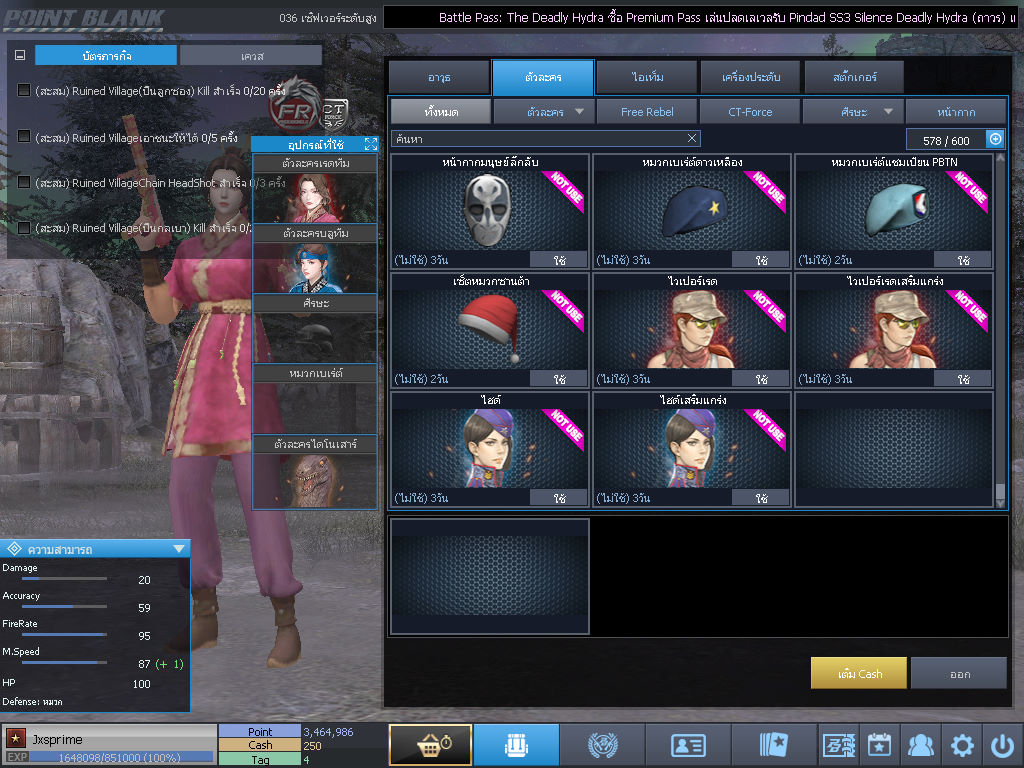Select the CT-Force filter

[750, 112]
